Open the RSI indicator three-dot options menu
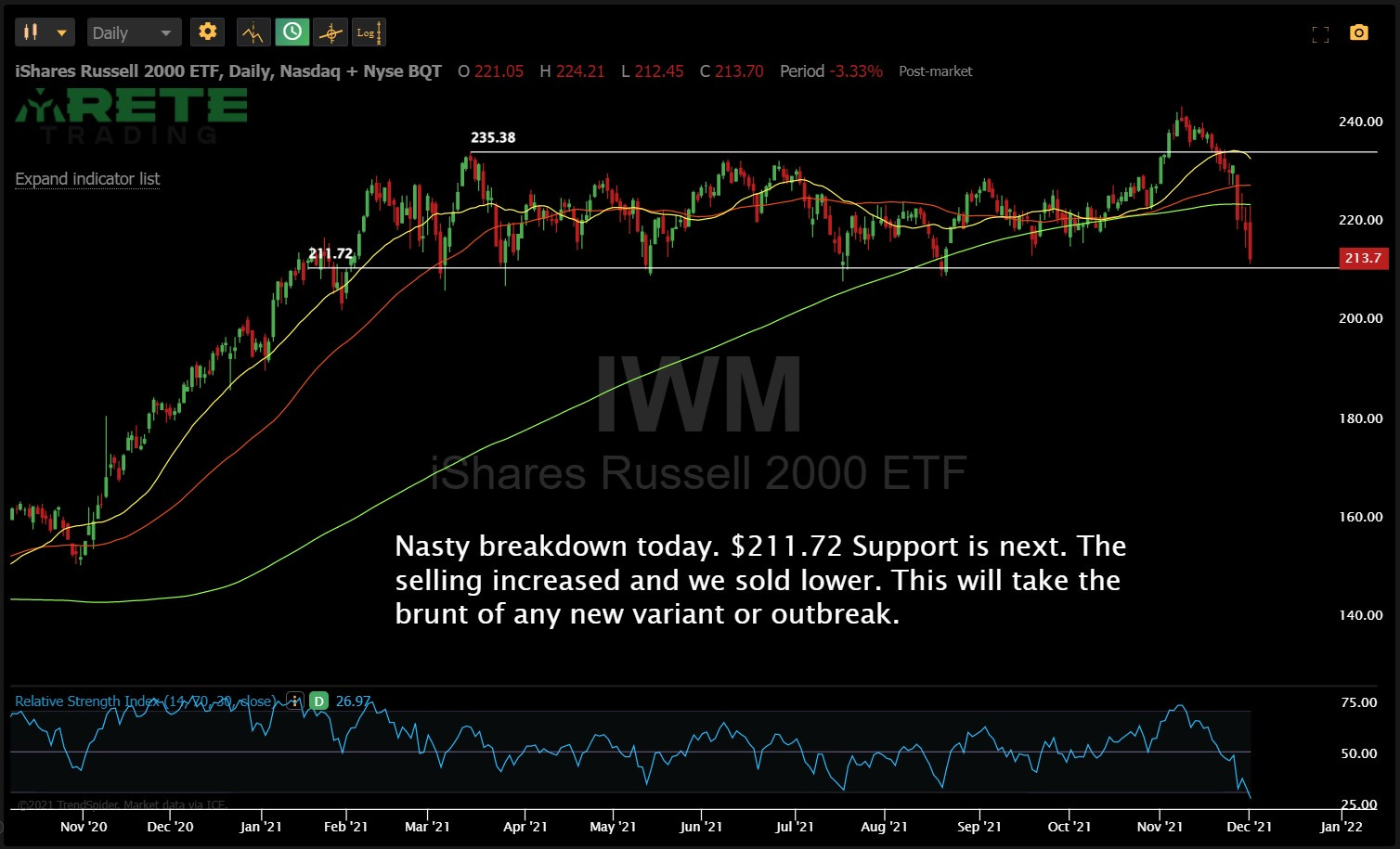 coord(294,701)
